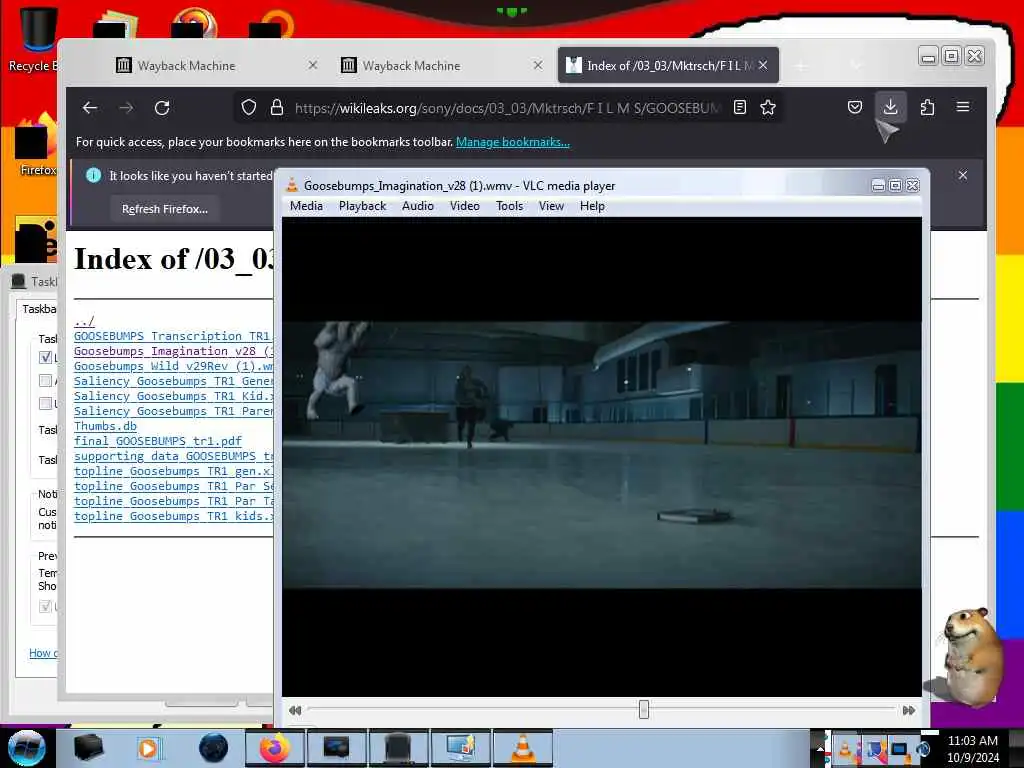Viewport: 1024px width, 768px height.
Task: Bookmark this page with star icon
Action: tap(768, 107)
